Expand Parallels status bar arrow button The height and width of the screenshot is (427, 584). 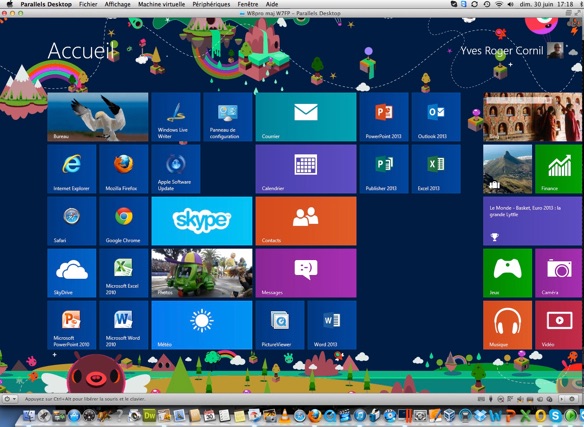click(x=562, y=399)
